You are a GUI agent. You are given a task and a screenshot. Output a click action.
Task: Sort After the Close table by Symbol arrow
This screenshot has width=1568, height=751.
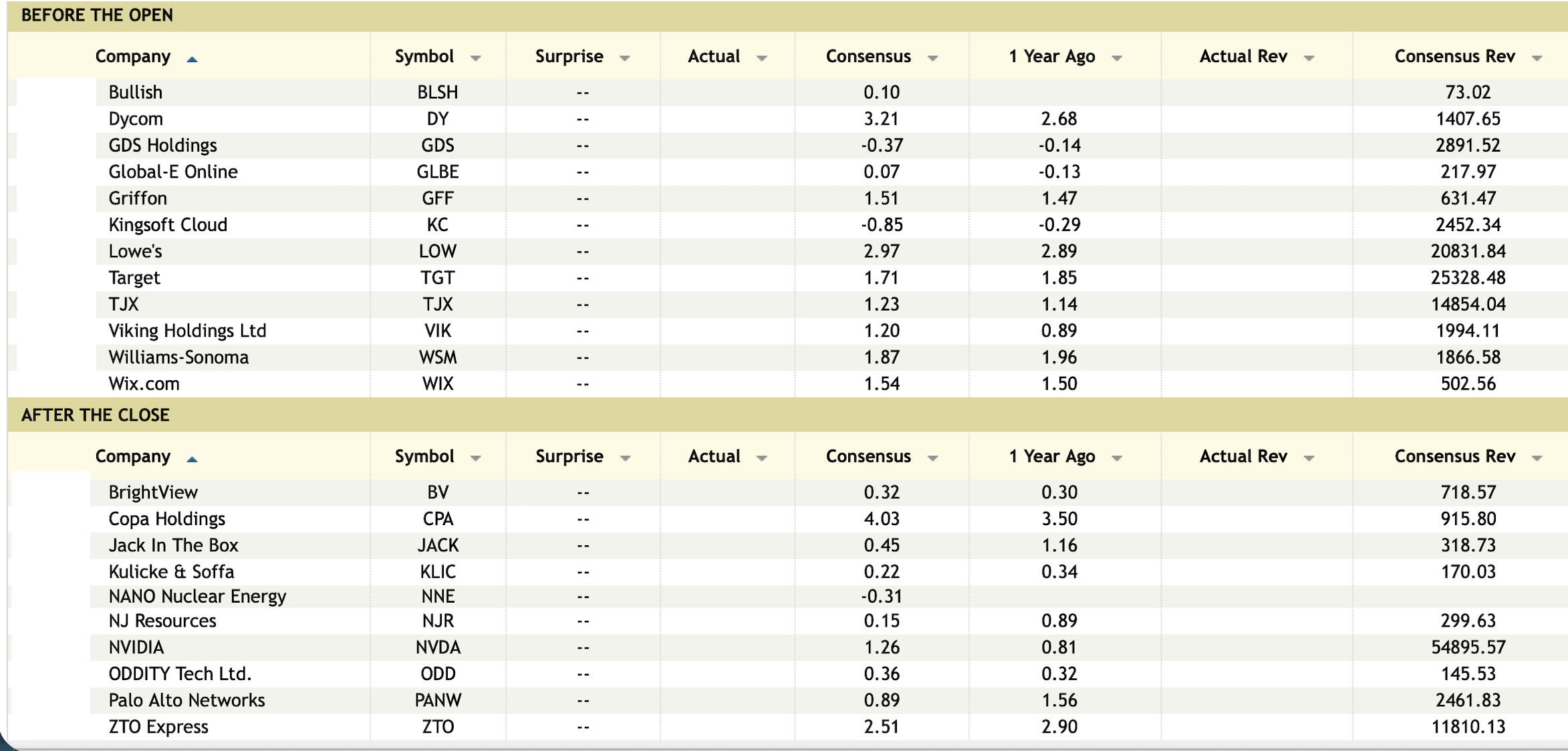coord(476,458)
